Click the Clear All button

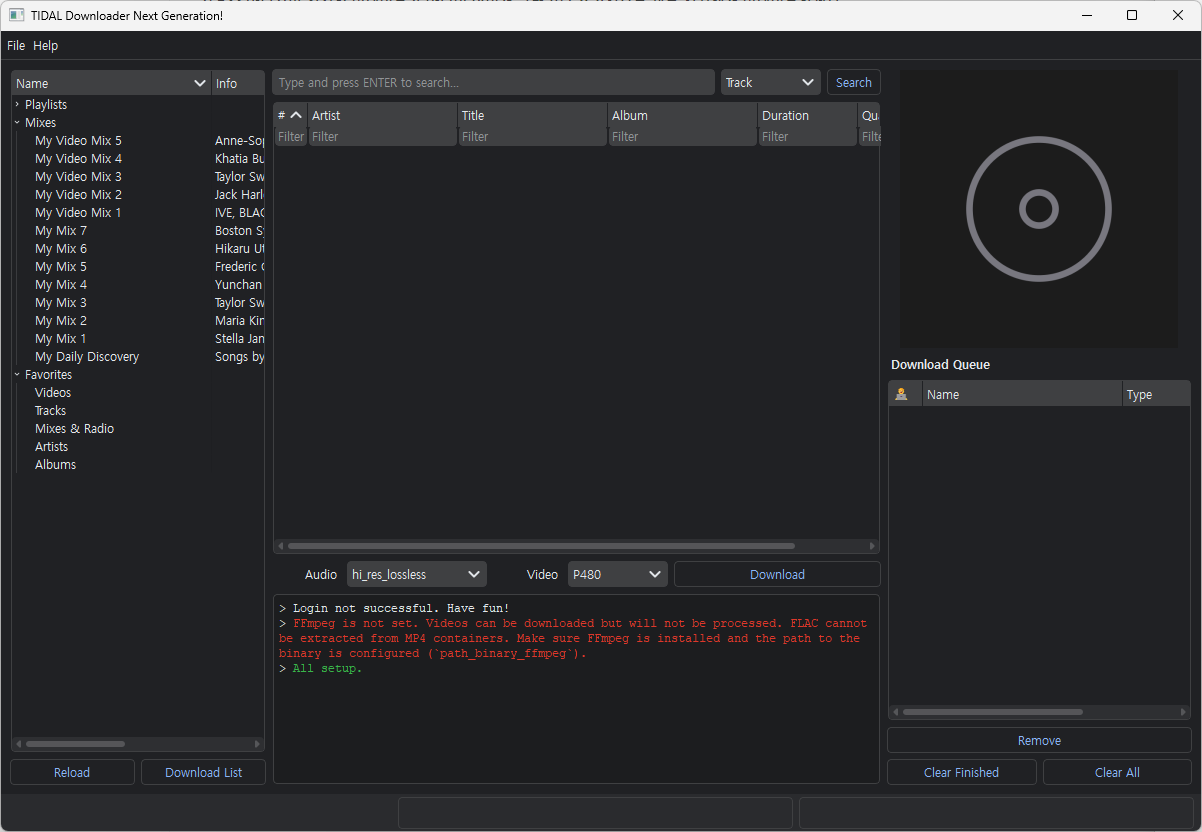(1117, 772)
